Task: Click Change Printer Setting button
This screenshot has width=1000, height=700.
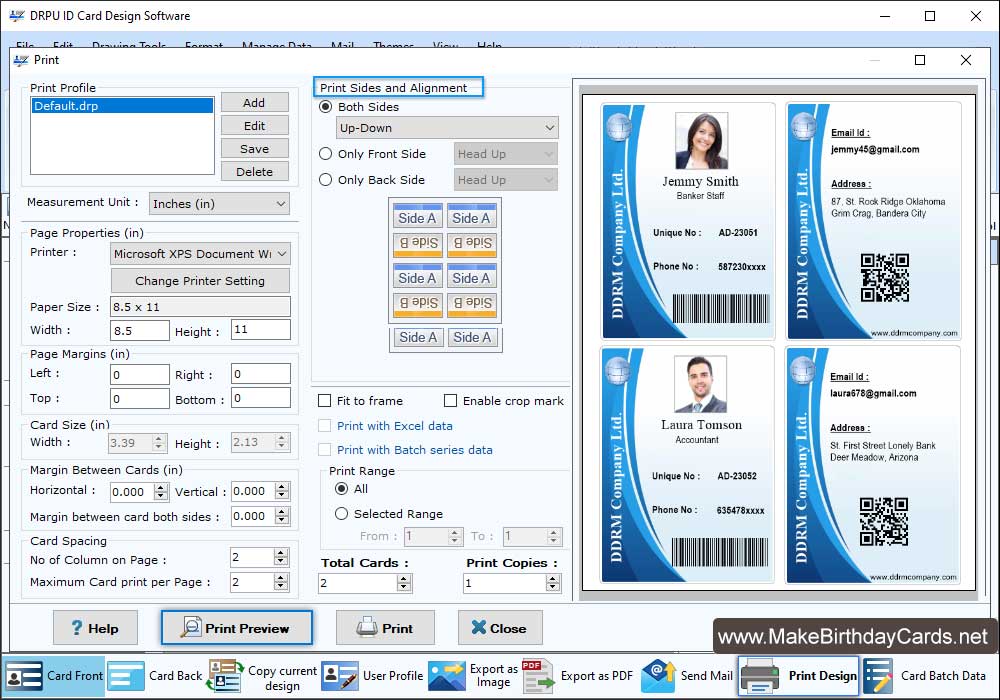Action: pyautogui.click(x=200, y=281)
